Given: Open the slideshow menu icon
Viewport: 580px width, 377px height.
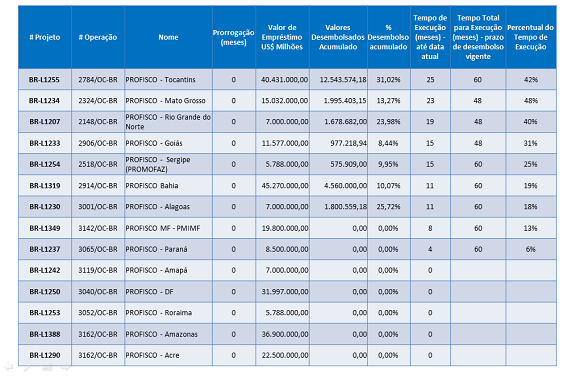Looking at the screenshot, I should 47,367.
